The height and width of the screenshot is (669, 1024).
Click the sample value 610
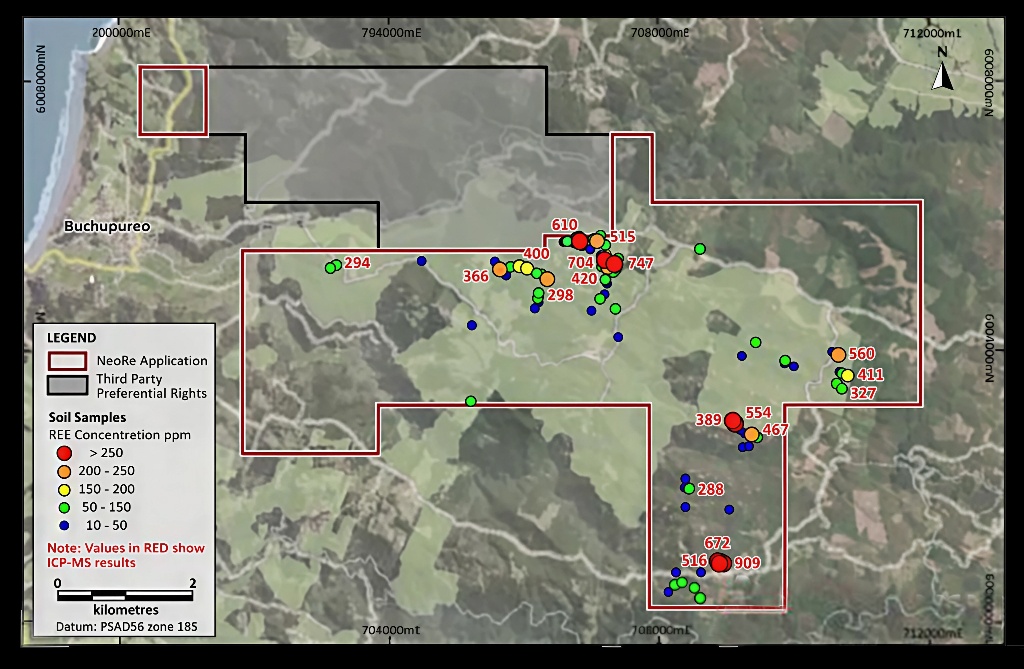(x=564, y=225)
